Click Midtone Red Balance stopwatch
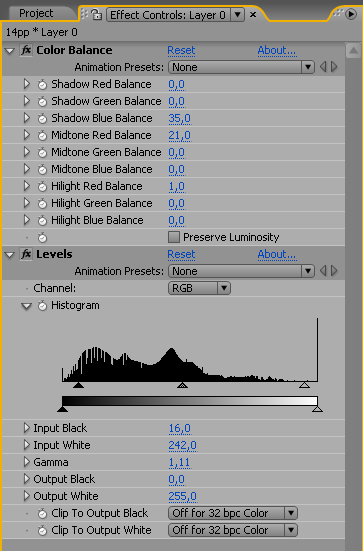Viewport: 363px width, 551px height. click(42, 136)
